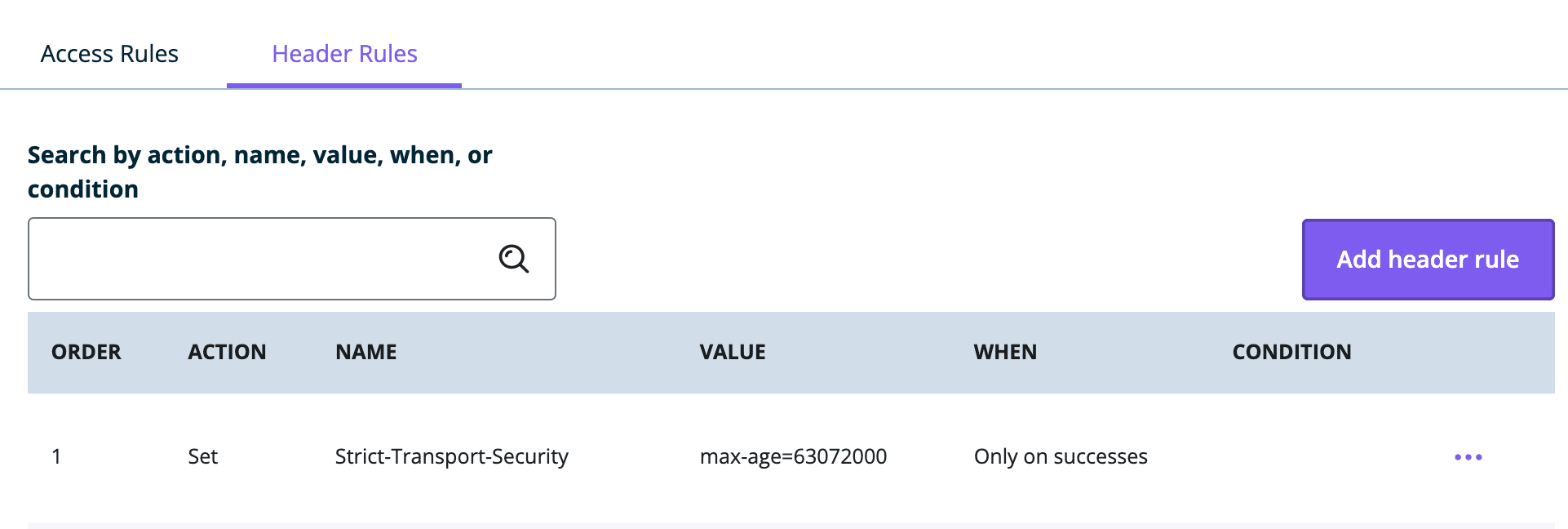Select the Strict-Transport-Security rule row
This screenshot has width=1568, height=529.
(452, 457)
